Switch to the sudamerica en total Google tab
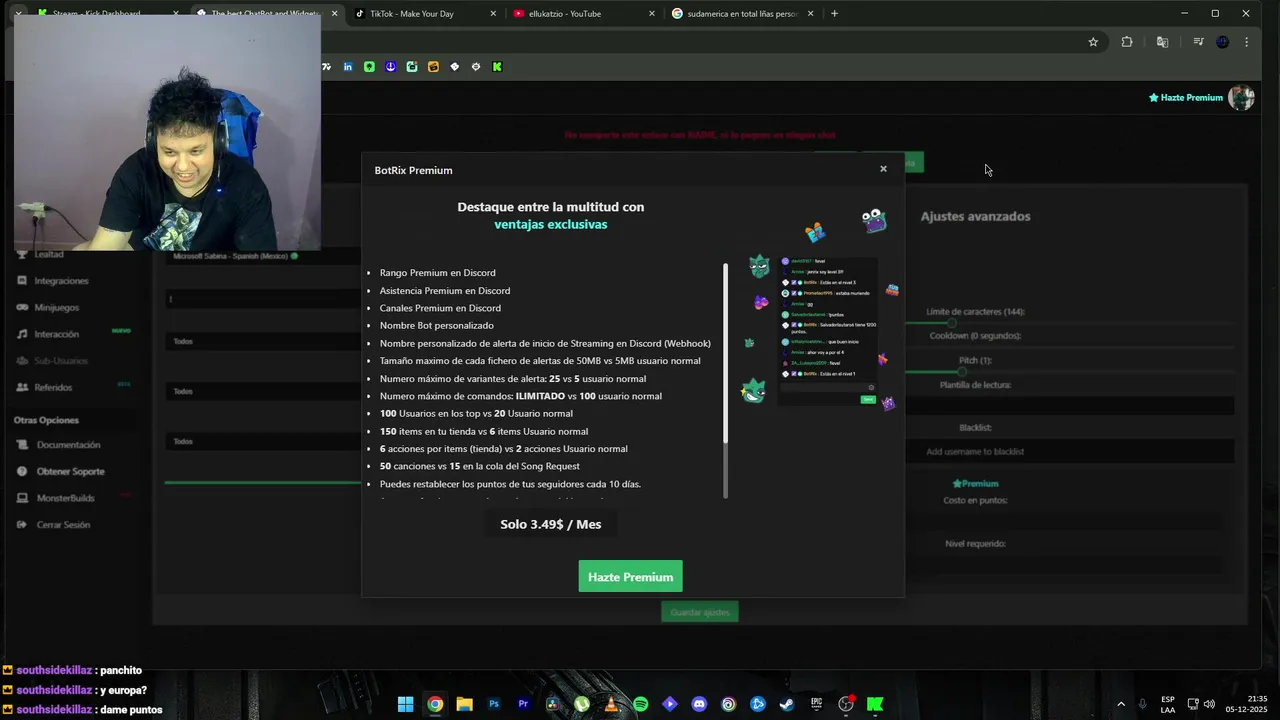Viewport: 1280px width, 720px height. point(742,13)
